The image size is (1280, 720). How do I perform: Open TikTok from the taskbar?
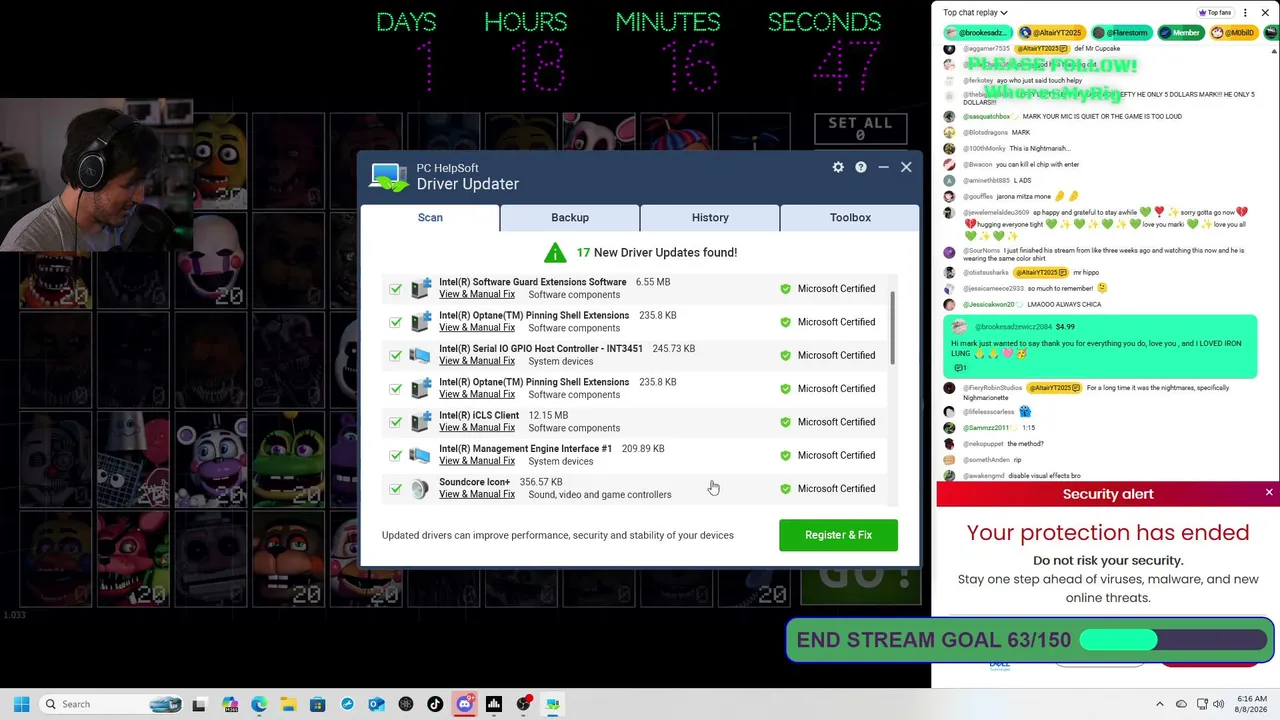pyautogui.click(x=435, y=704)
